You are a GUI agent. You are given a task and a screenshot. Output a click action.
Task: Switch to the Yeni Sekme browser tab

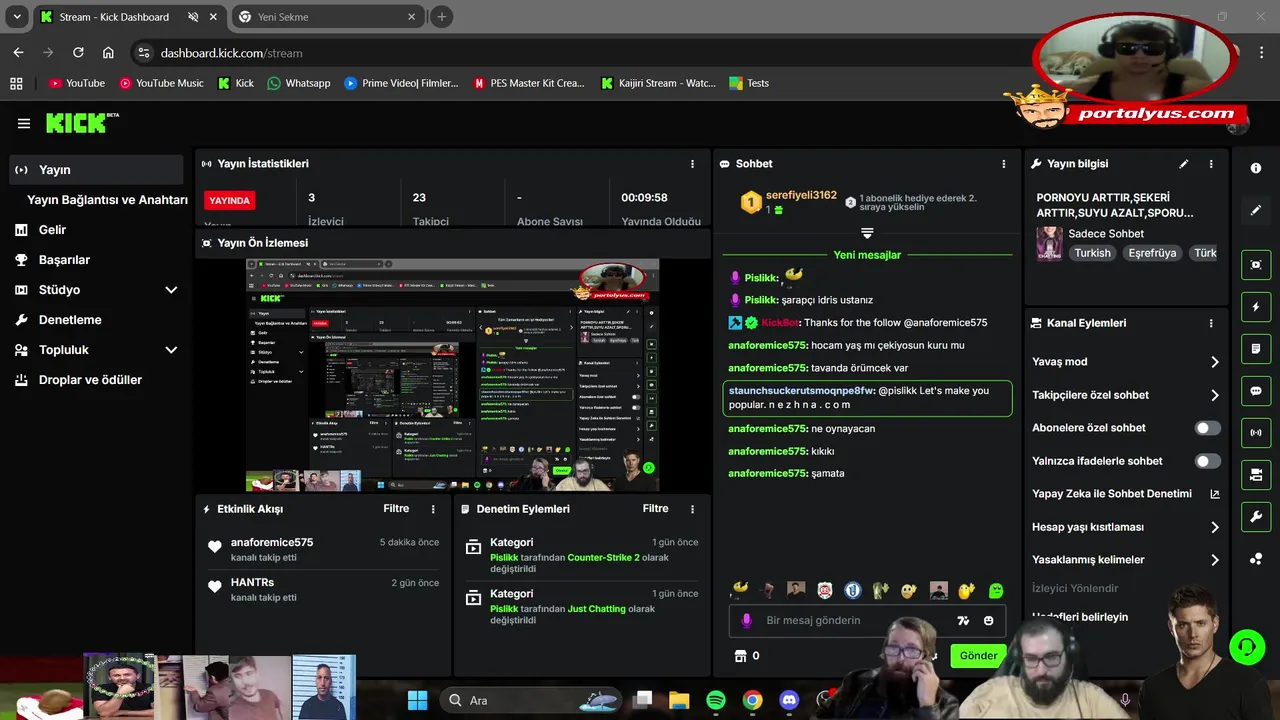[326, 17]
